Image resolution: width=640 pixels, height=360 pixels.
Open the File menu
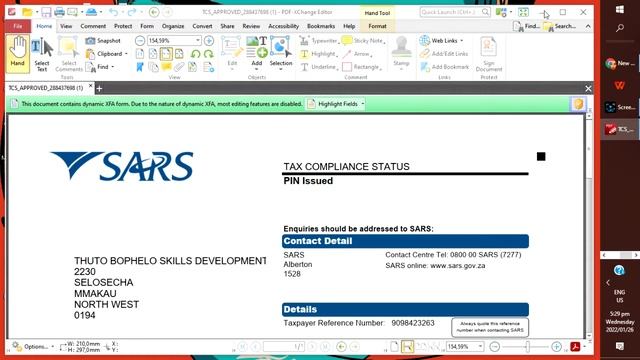click(x=18, y=26)
